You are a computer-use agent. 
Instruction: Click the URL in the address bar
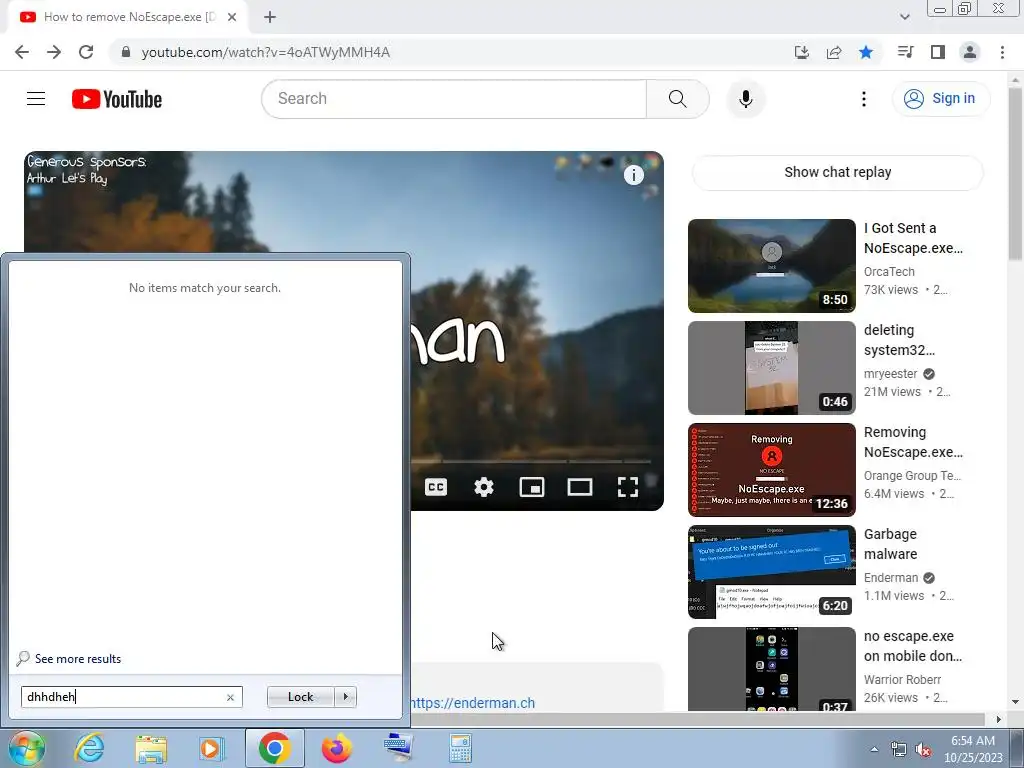tap(266, 52)
